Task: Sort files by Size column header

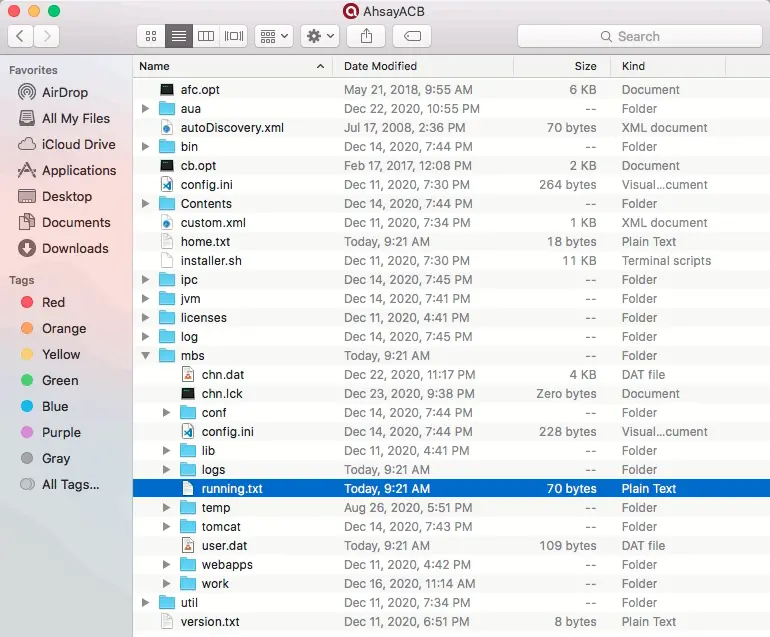Action: click(x=585, y=66)
